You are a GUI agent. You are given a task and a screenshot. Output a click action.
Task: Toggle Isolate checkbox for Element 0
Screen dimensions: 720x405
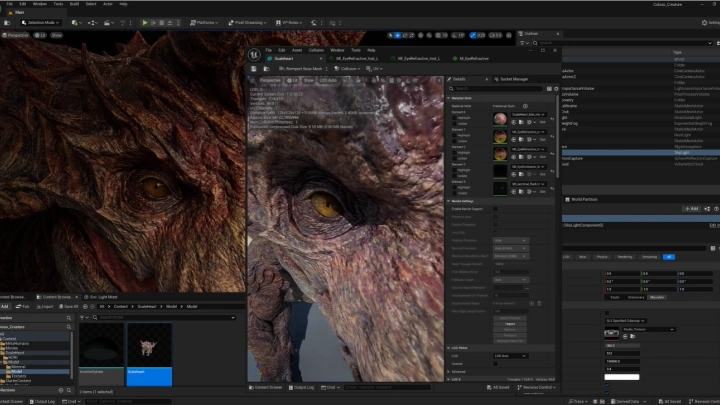coord(455,124)
